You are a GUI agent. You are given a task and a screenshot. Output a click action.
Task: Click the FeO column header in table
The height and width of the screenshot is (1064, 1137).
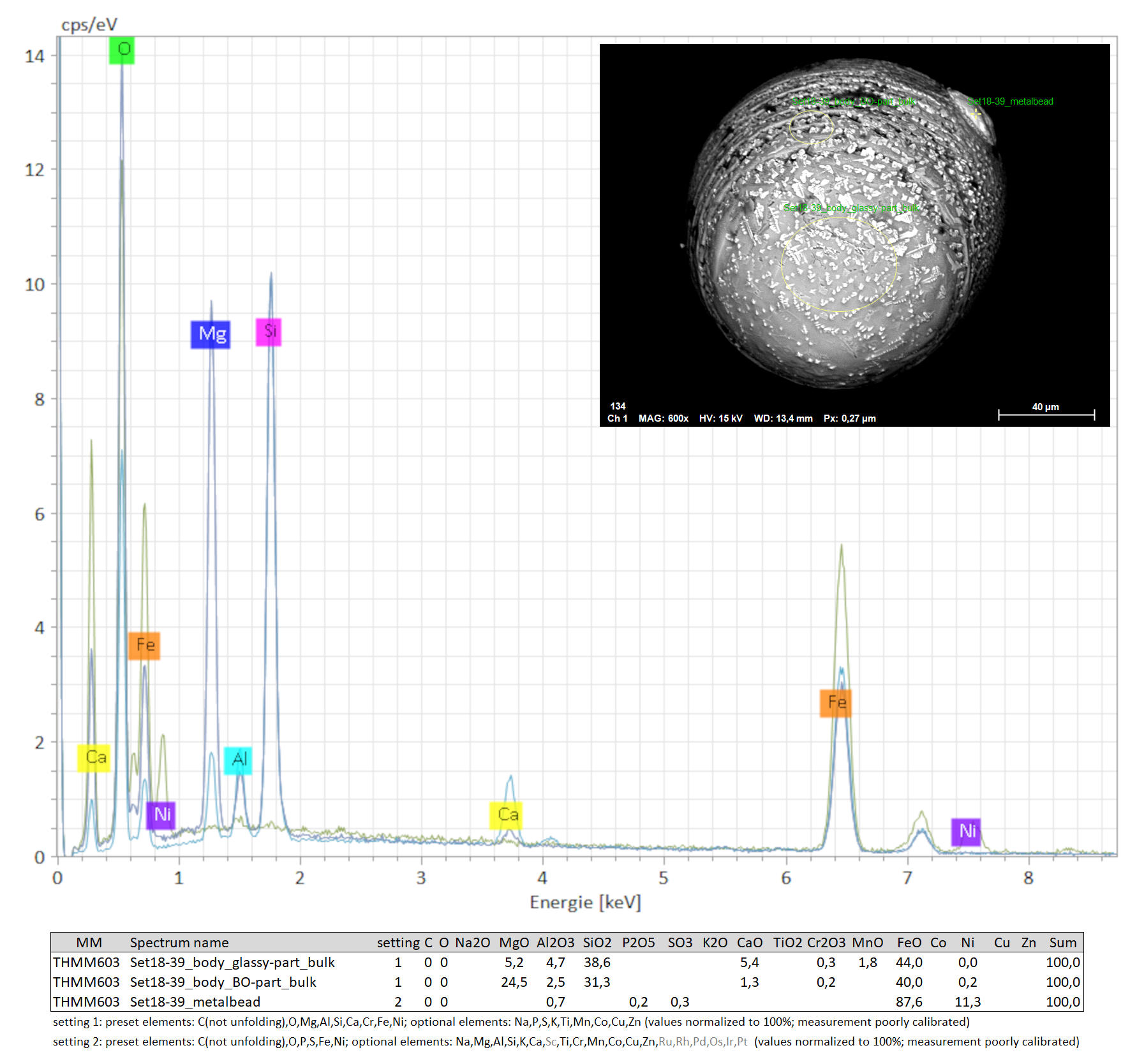coord(909,943)
